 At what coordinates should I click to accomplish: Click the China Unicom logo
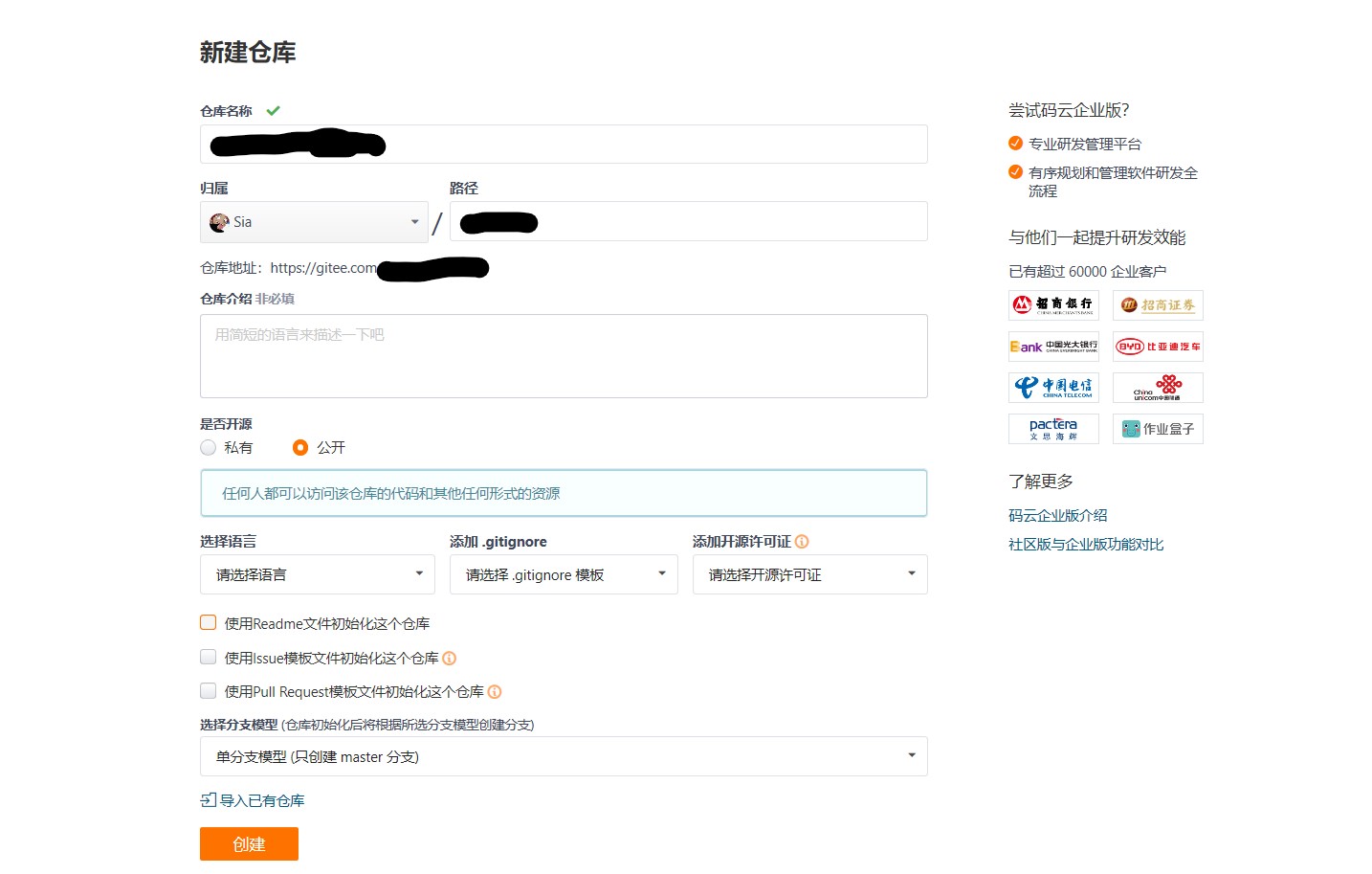(x=1158, y=388)
